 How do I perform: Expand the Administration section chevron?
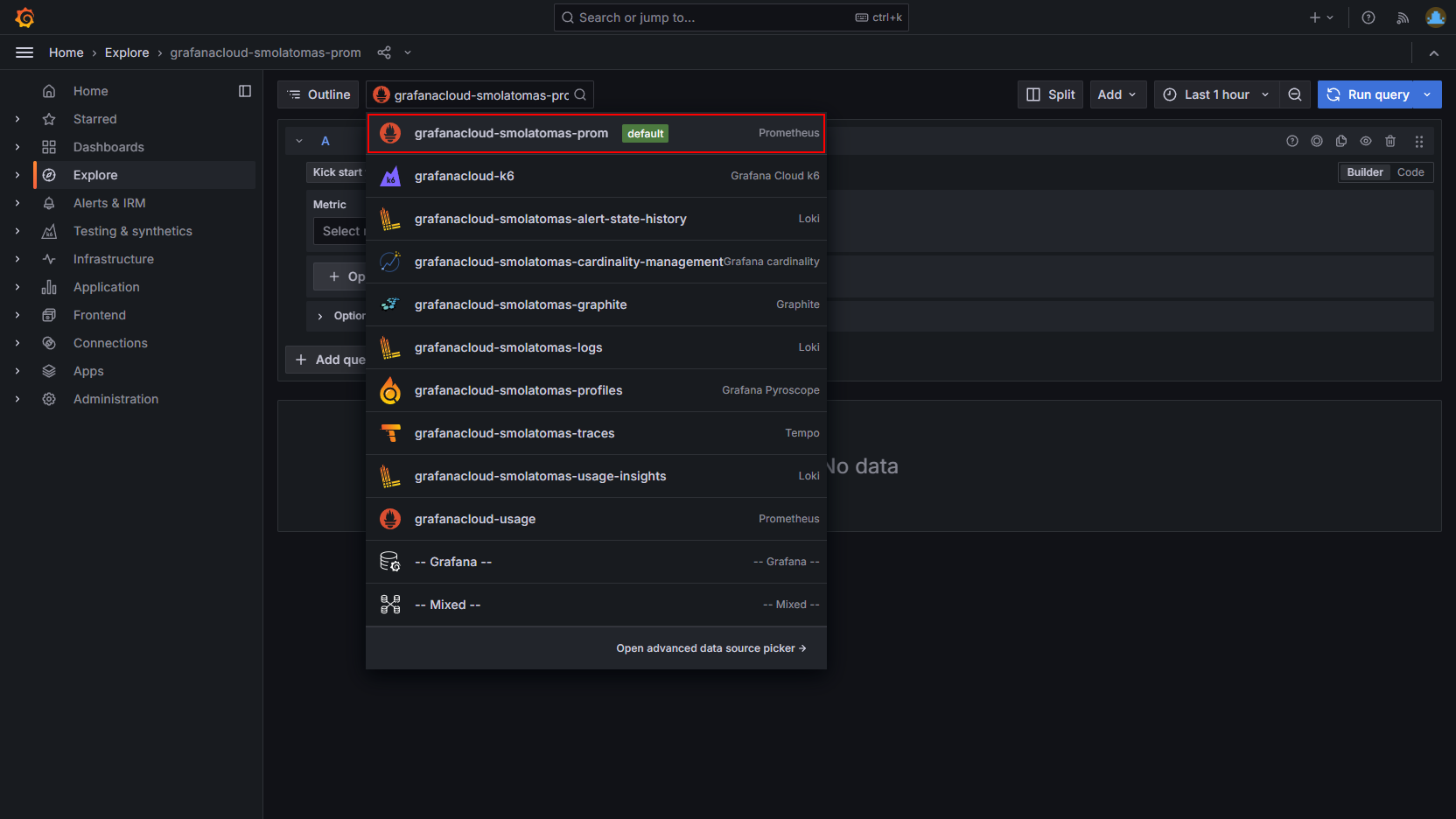(17, 399)
